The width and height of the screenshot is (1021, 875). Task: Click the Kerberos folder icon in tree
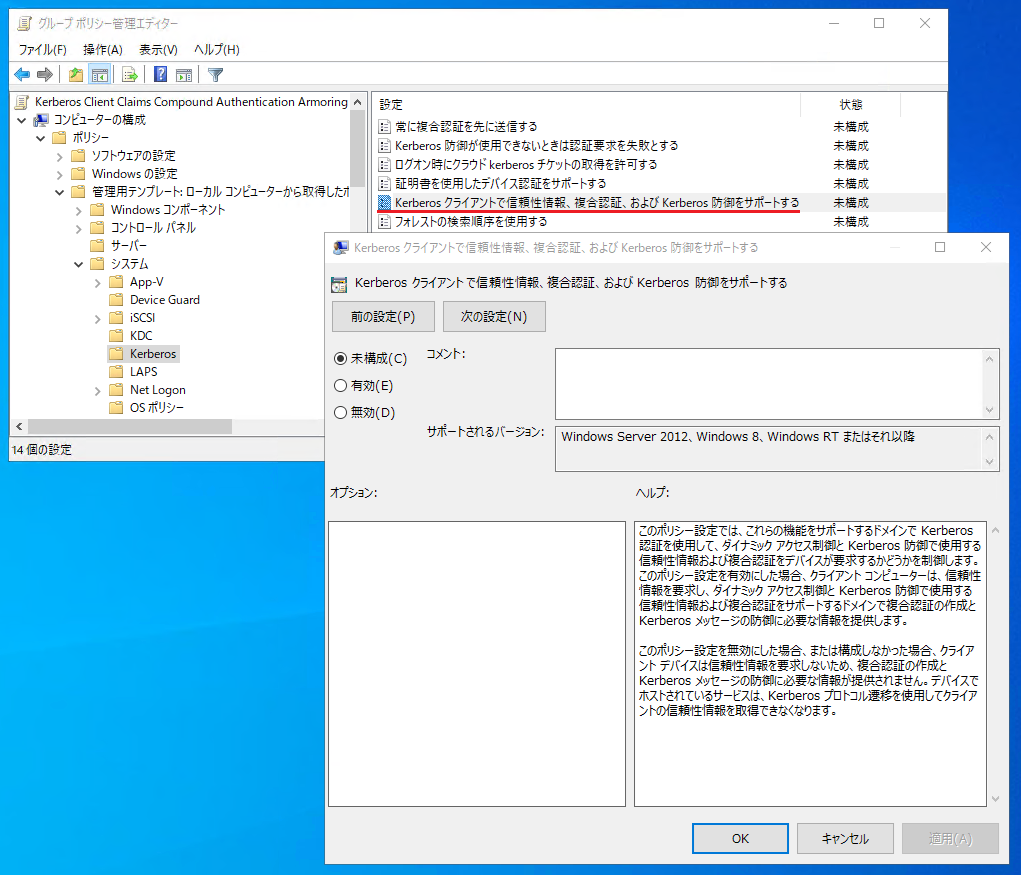116,354
